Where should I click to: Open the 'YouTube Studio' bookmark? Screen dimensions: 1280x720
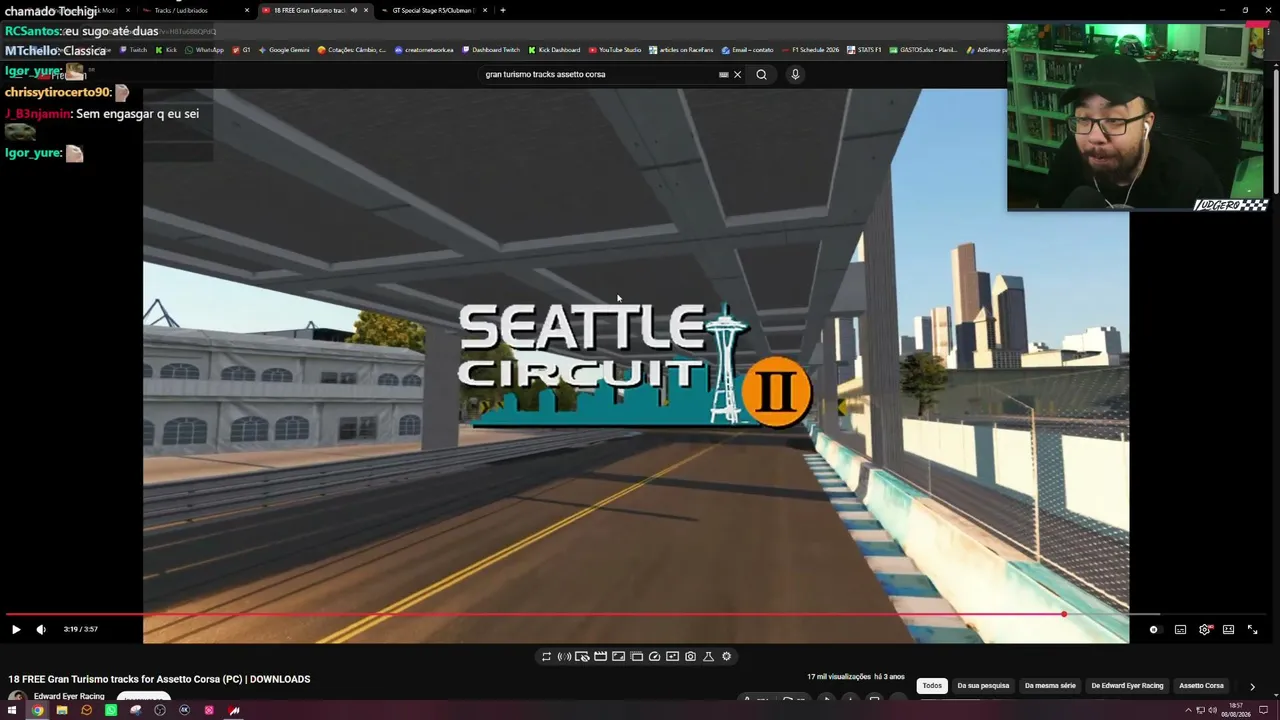615,50
